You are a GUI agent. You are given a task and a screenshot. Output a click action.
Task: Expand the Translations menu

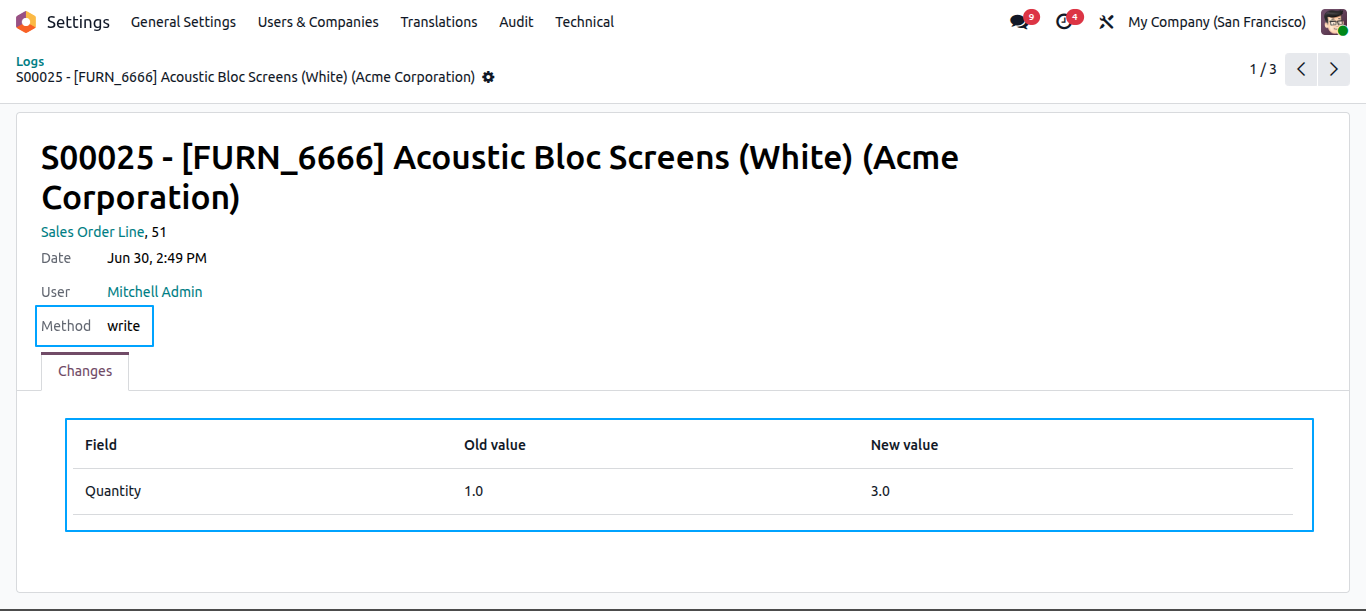coord(439,22)
